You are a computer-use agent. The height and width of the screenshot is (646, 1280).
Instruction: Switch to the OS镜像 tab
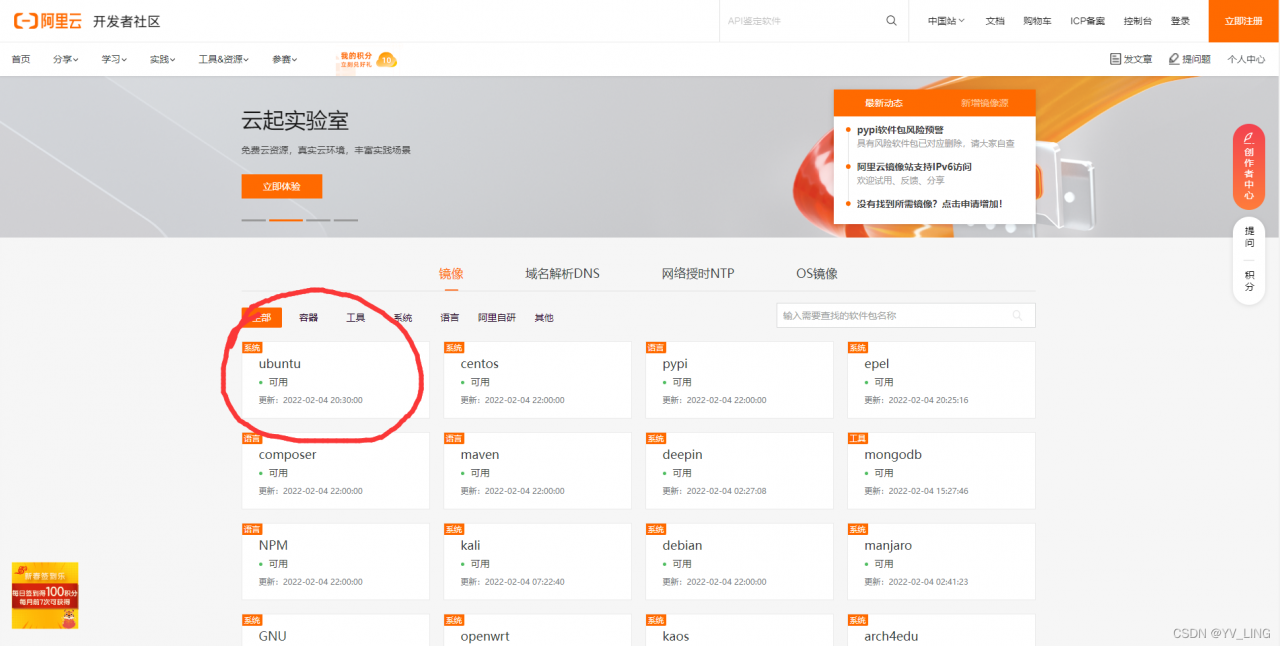point(817,273)
